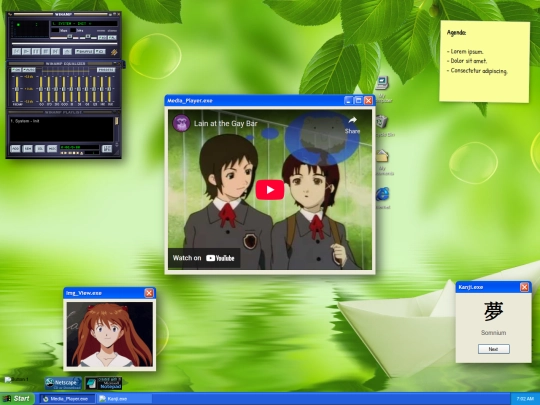Toggle Winamp playlist window button

(112, 38)
